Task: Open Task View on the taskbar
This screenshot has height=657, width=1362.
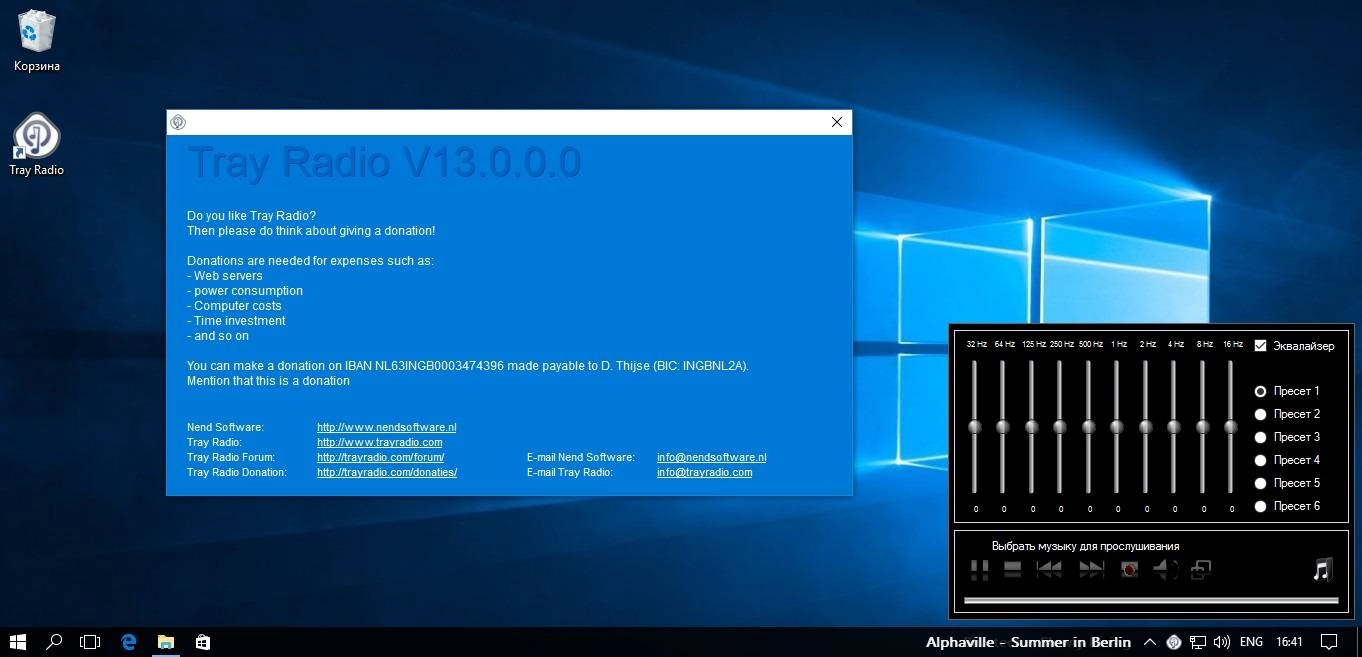Action: pos(90,641)
